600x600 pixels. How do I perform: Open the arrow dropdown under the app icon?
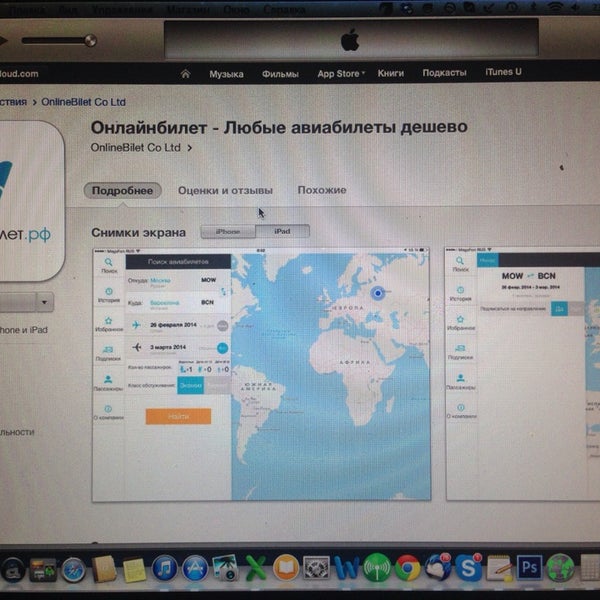[45, 302]
